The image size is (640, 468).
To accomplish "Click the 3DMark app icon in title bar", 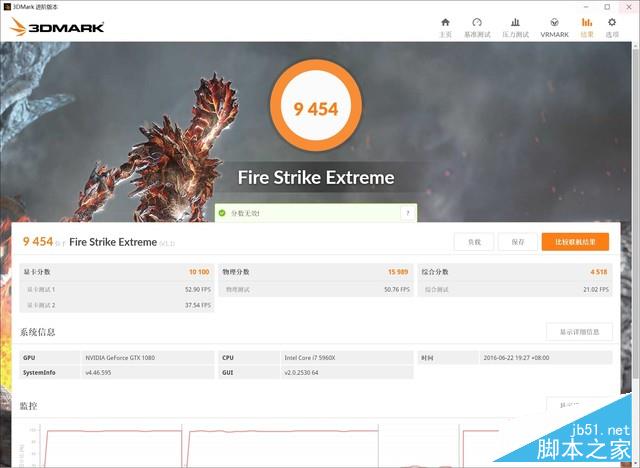I will tap(7, 7).
